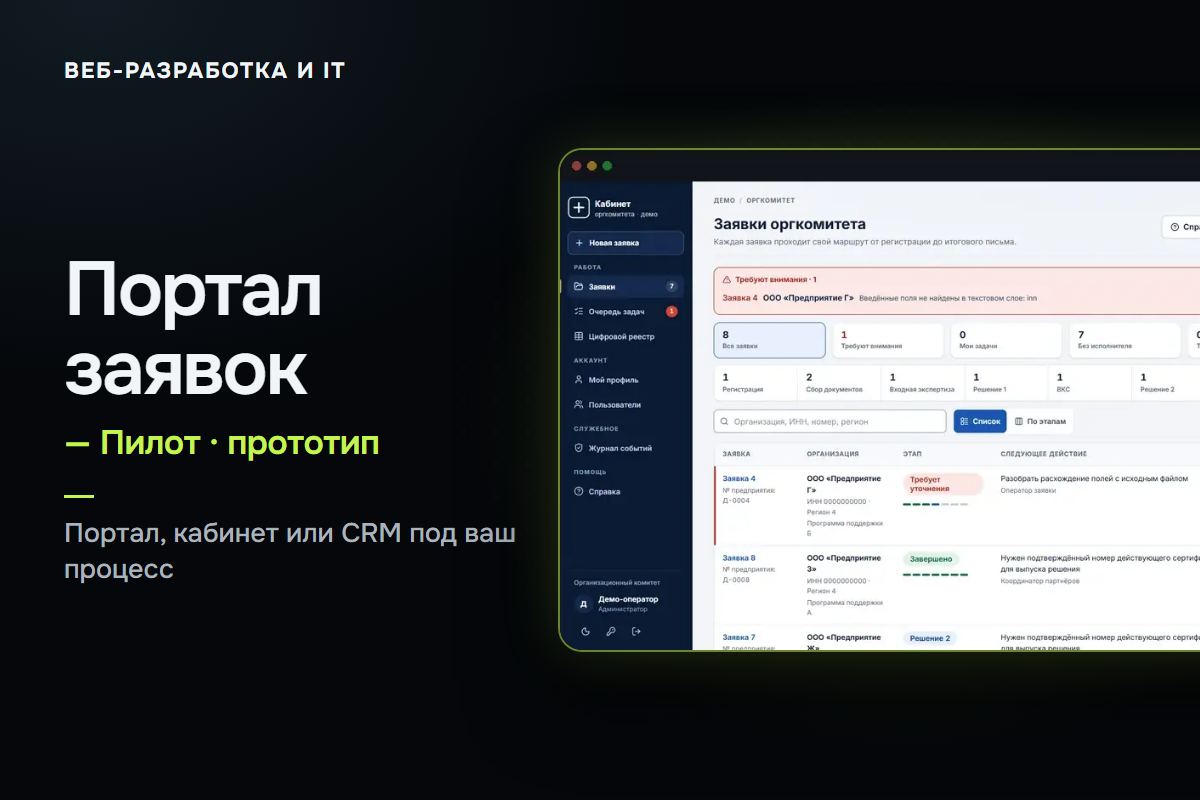Click the green macOS maximize dot
This screenshot has height=800, width=1200.
tap(607, 166)
